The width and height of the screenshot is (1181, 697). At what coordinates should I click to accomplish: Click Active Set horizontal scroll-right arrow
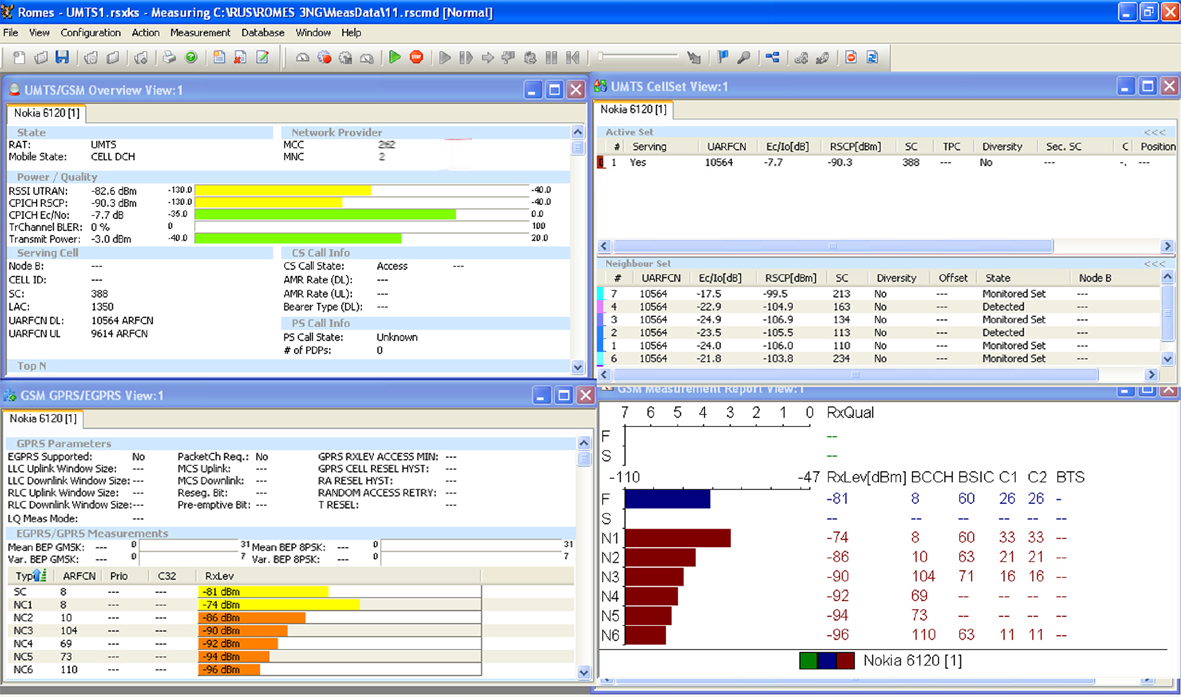point(1167,246)
